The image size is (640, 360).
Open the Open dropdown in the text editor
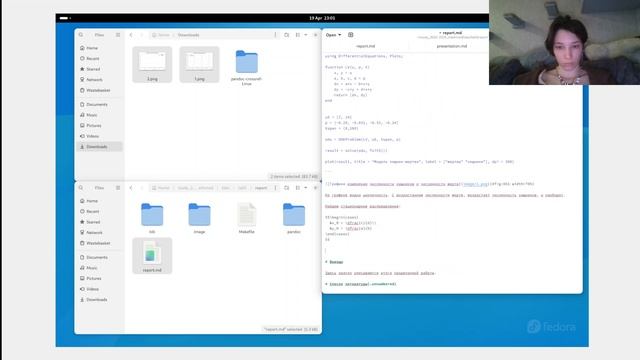click(333, 35)
